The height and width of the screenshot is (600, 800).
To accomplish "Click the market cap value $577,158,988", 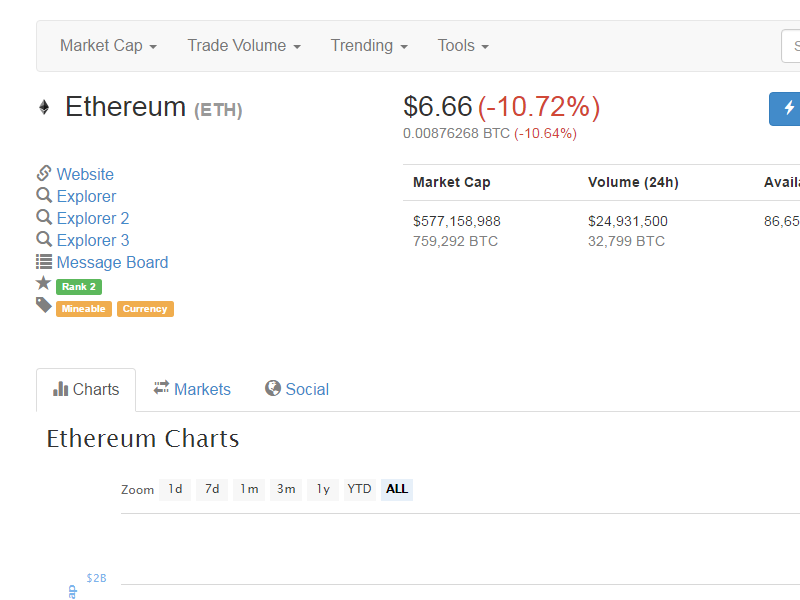I will 457,221.
